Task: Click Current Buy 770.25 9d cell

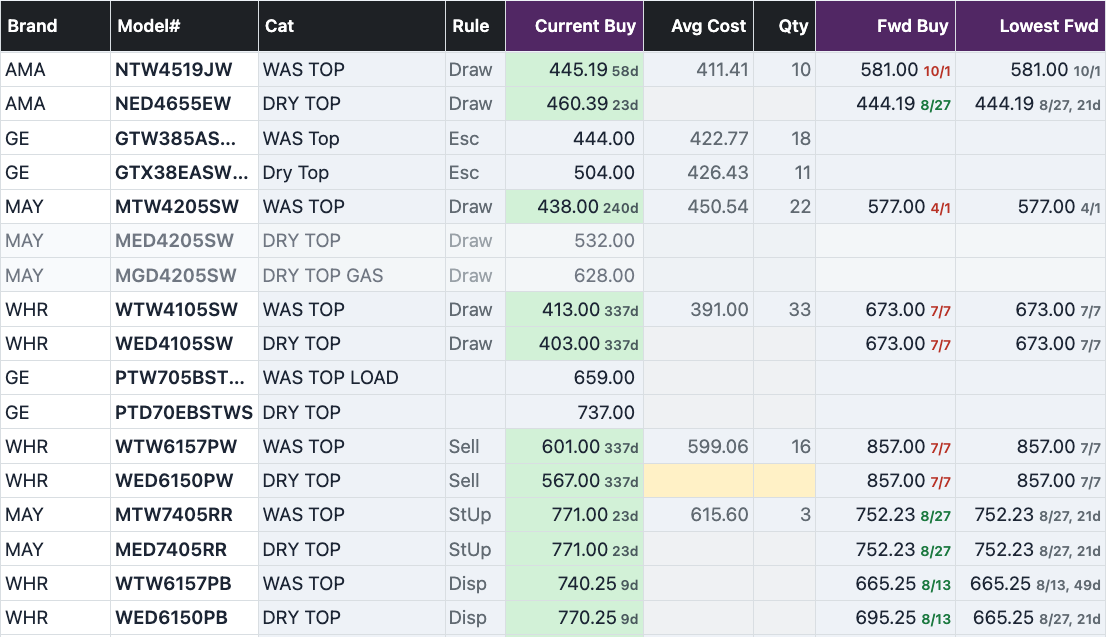Action: (x=574, y=617)
